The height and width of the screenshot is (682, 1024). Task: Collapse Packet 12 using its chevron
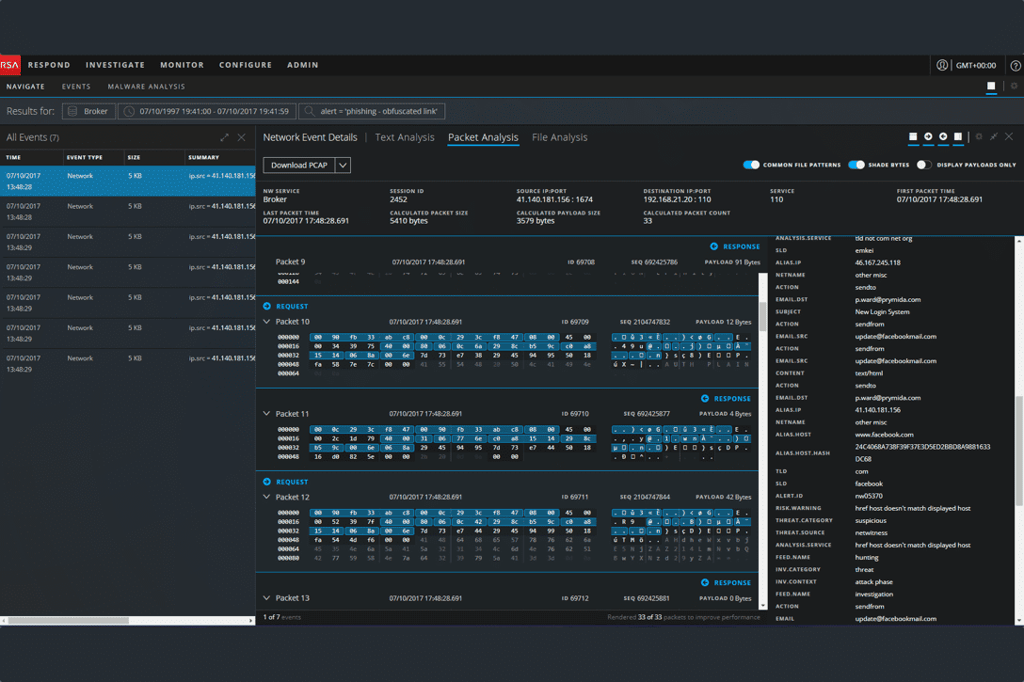coord(266,497)
